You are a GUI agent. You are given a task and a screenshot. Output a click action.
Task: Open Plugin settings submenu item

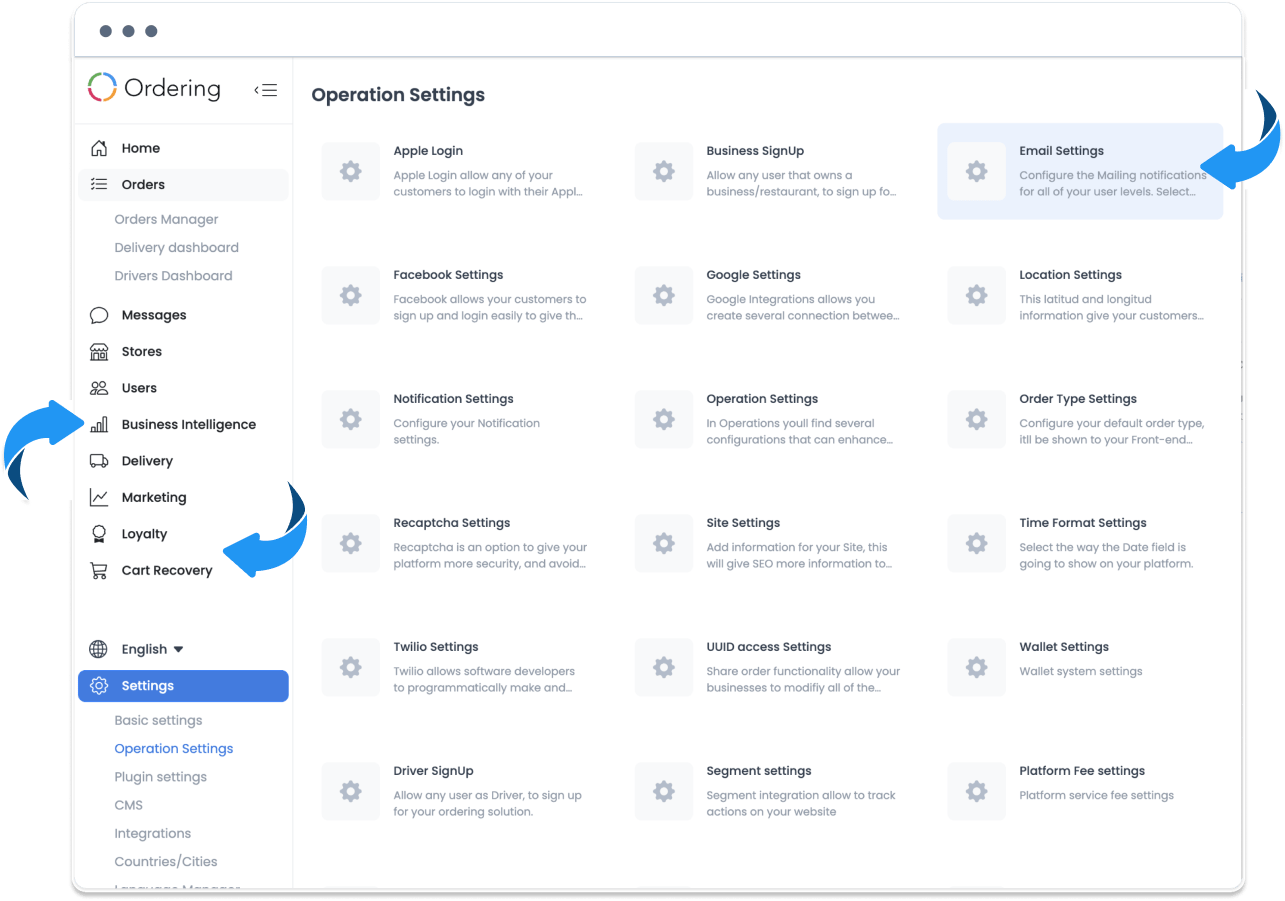[x=160, y=776]
